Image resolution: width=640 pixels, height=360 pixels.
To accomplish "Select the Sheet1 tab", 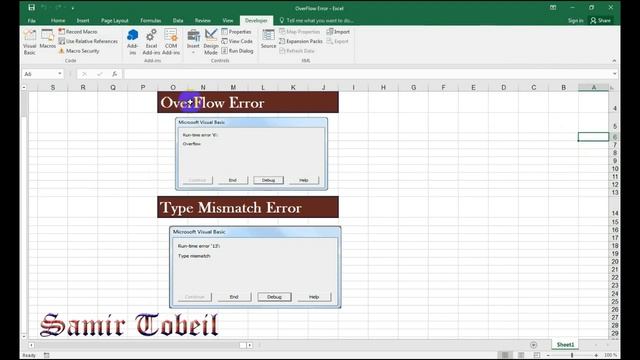I will (565, 345).
